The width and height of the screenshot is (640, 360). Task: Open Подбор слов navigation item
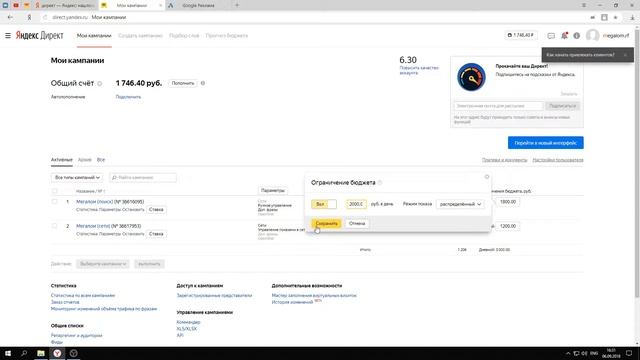[x=184, y=36]
